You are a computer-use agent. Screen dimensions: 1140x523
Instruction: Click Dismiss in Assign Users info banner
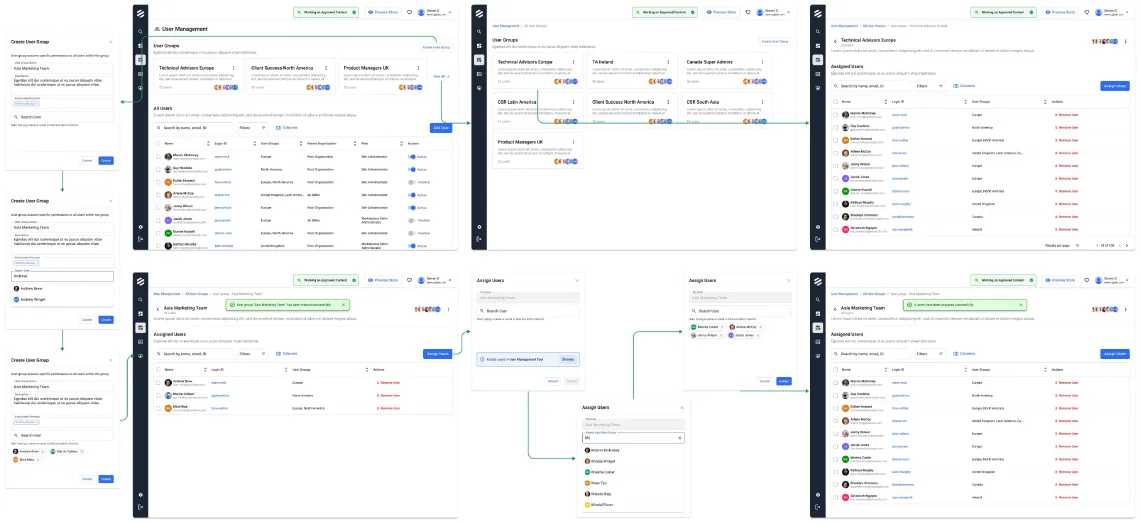pyautogui.click(x=567, y=359)
